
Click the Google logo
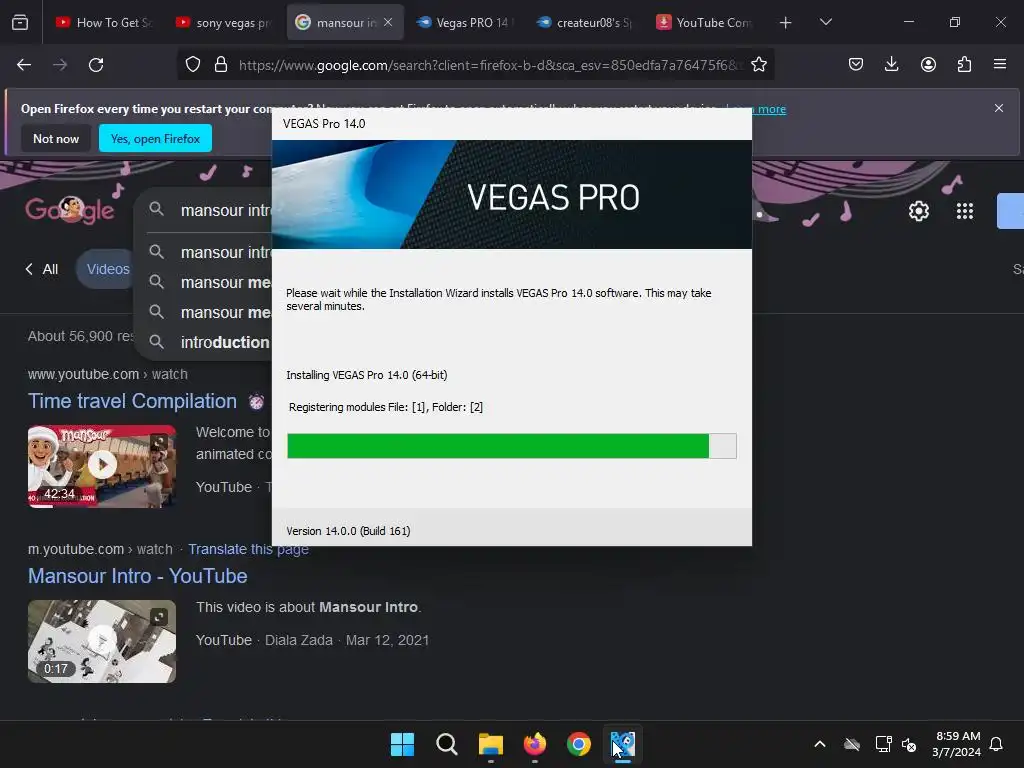click(69, 210)
